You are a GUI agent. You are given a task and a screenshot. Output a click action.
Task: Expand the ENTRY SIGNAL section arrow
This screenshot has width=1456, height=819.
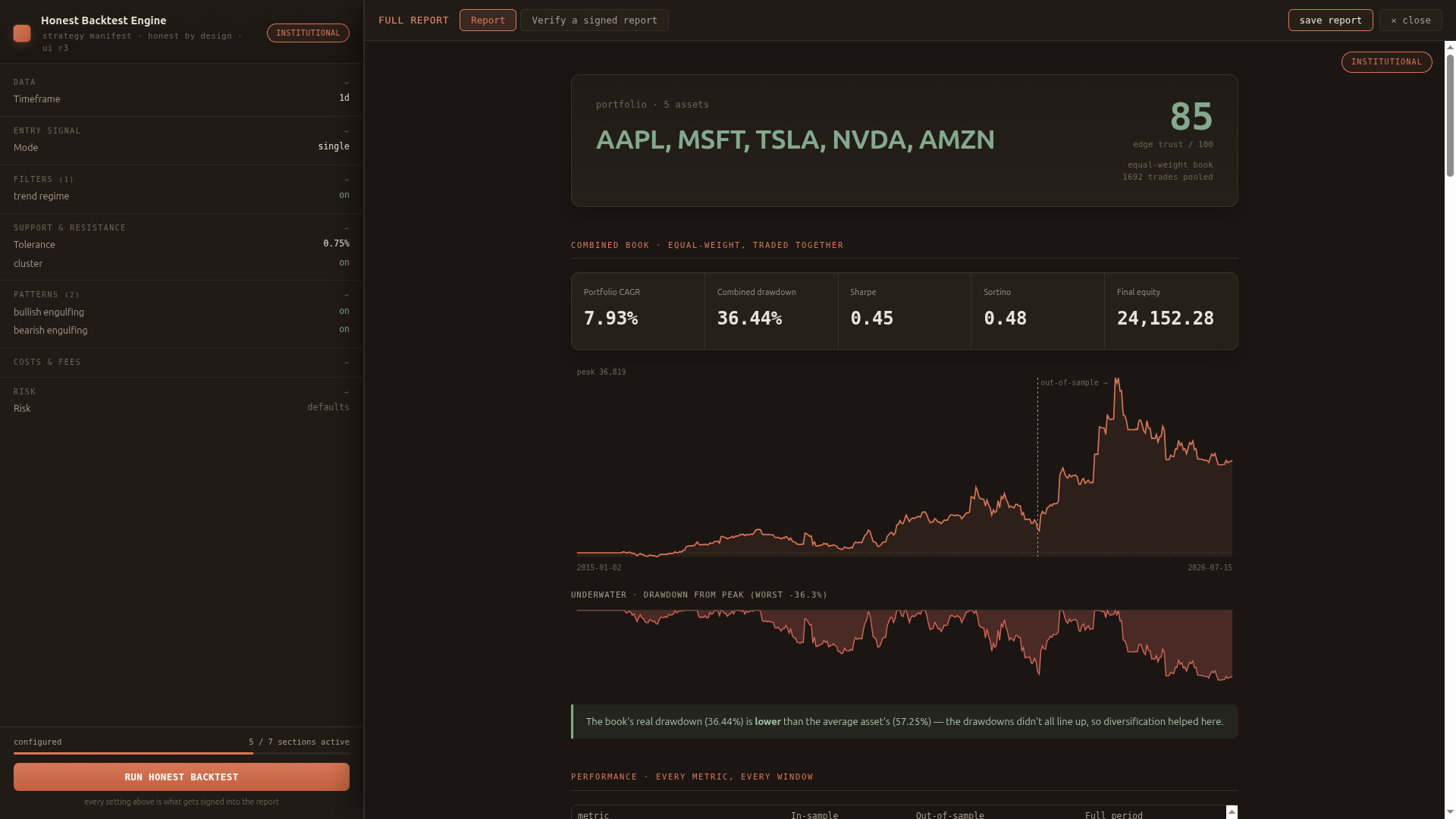pos(347,131)
